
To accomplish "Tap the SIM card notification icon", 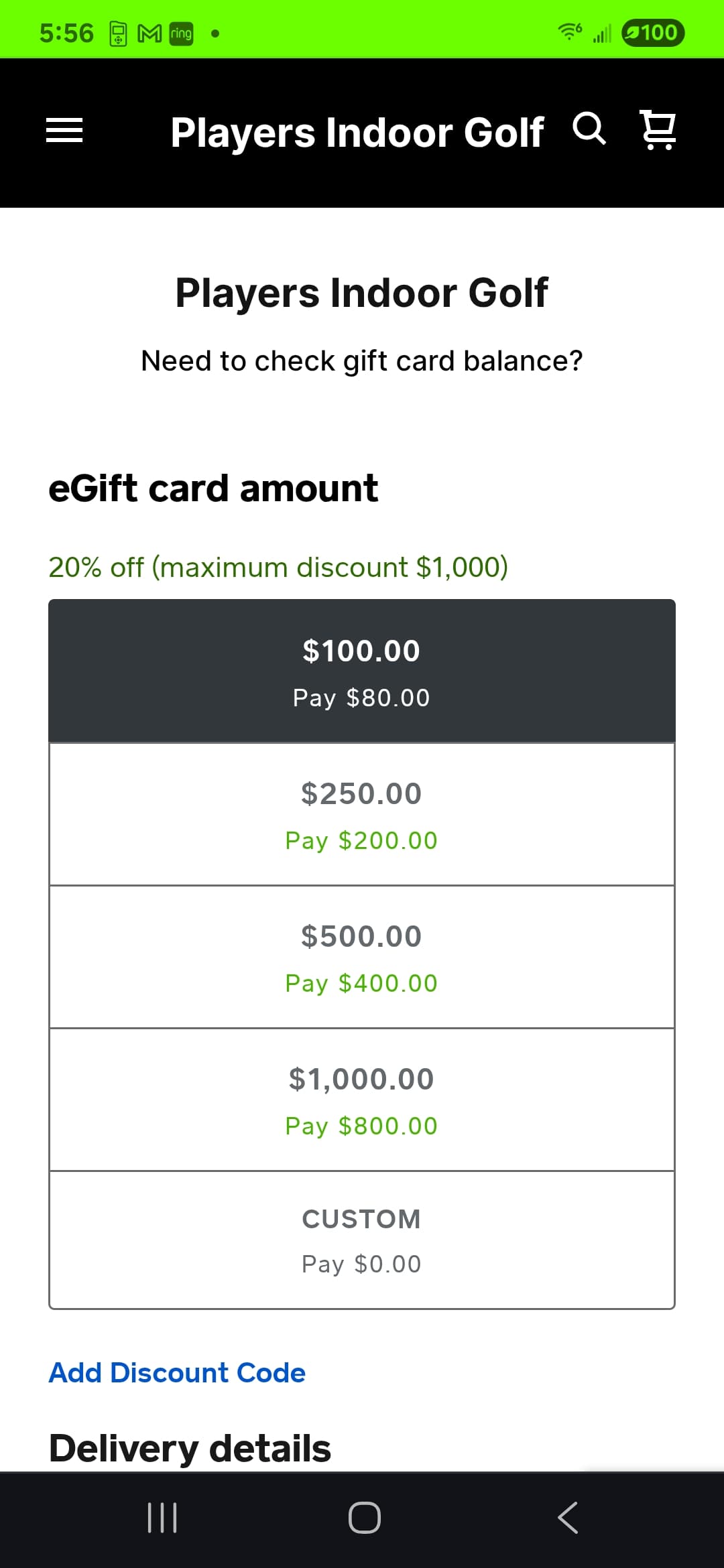I will [118, 34].
